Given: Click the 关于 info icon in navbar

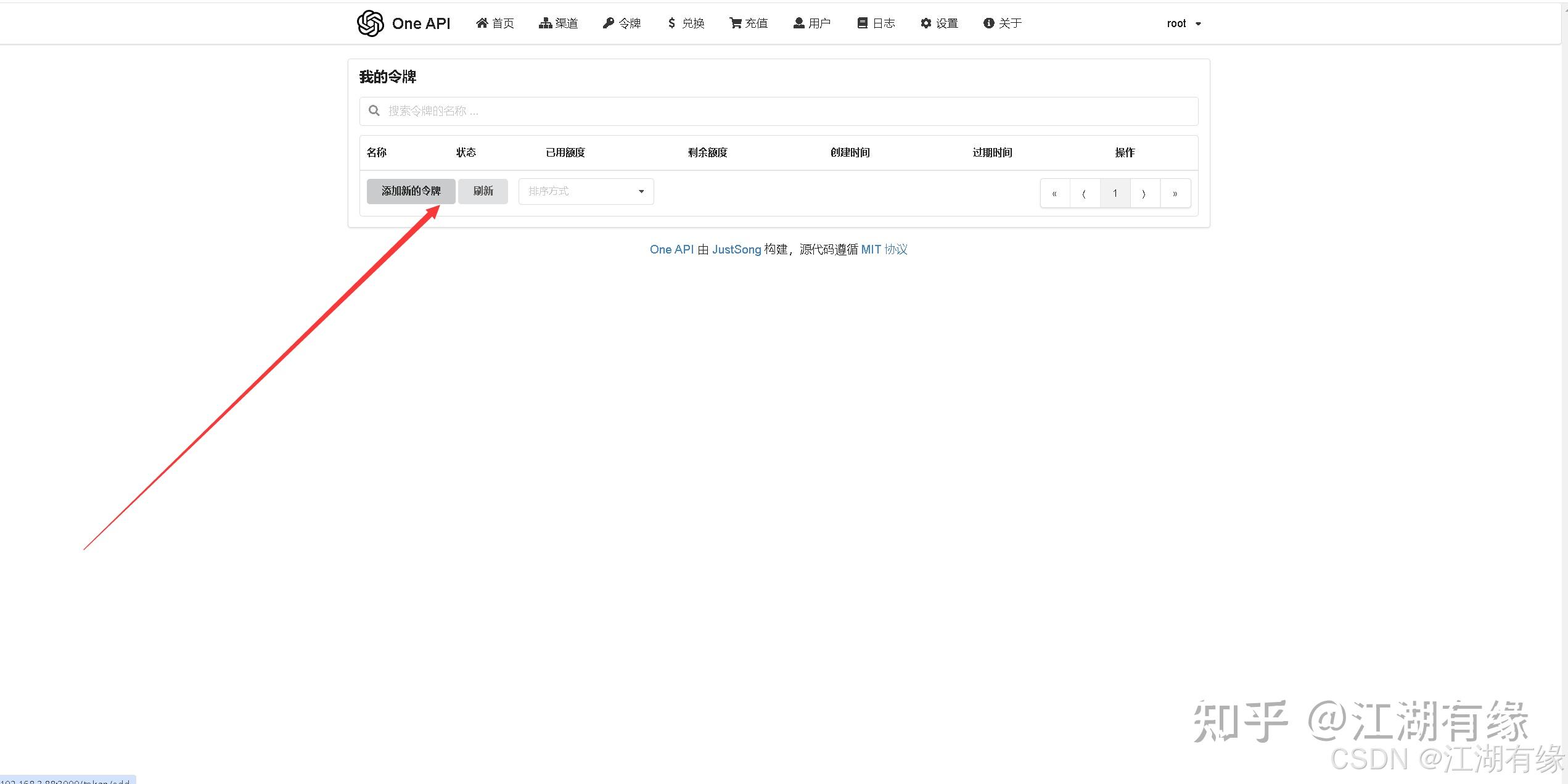Looking at the screenshot, I should (988, 23).
